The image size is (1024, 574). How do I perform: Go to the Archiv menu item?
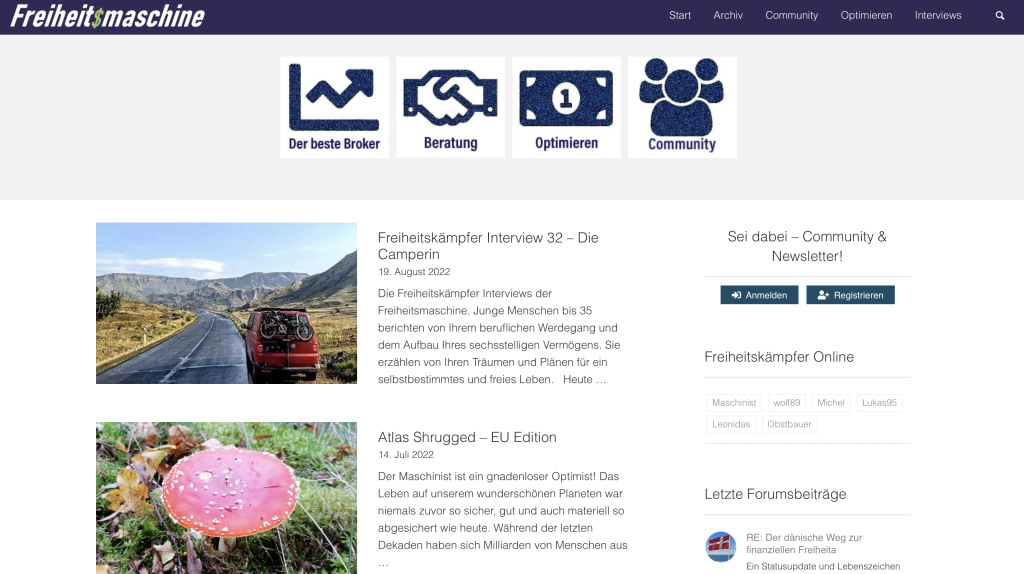pos(728,15)
